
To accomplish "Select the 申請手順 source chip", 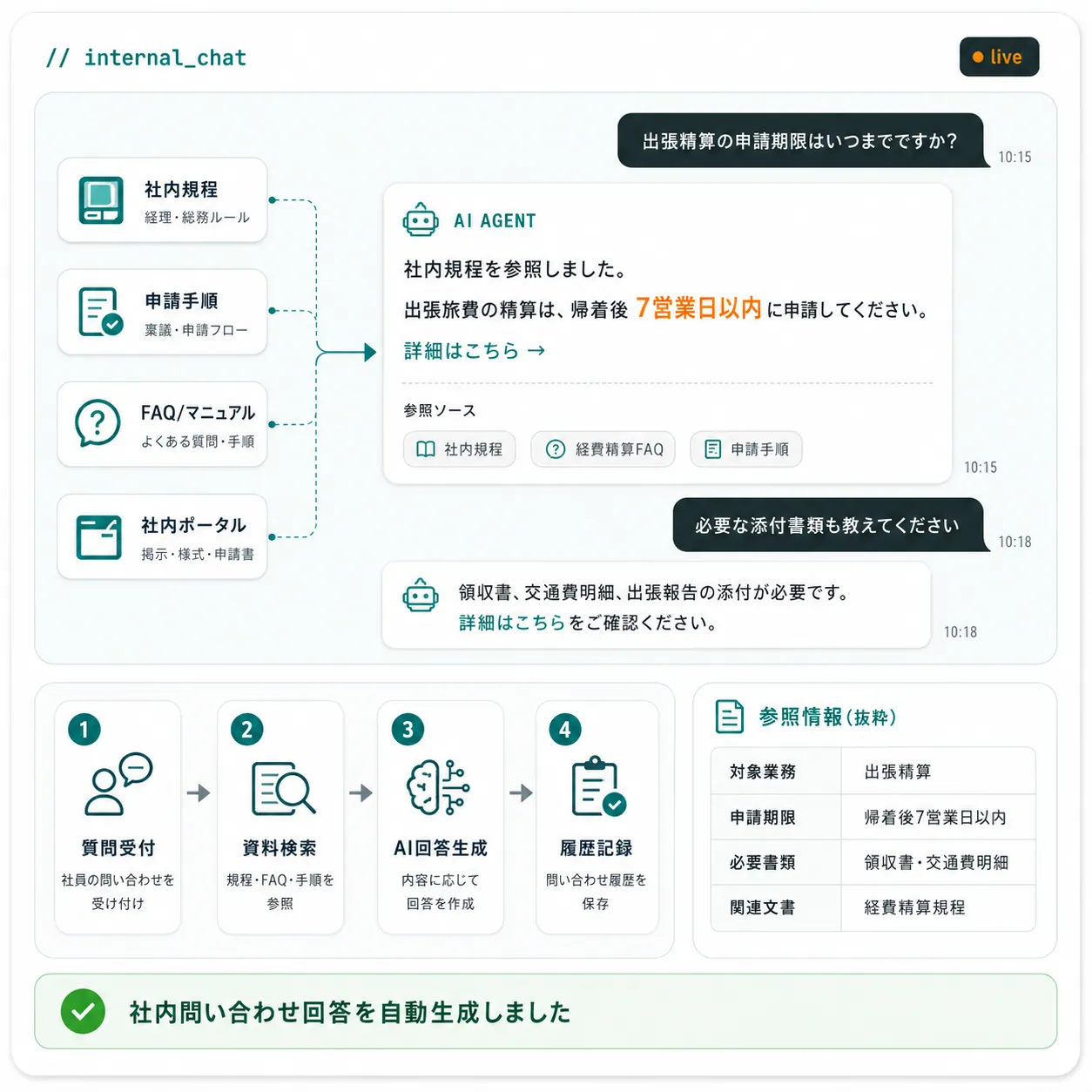I will coord(746,449).
